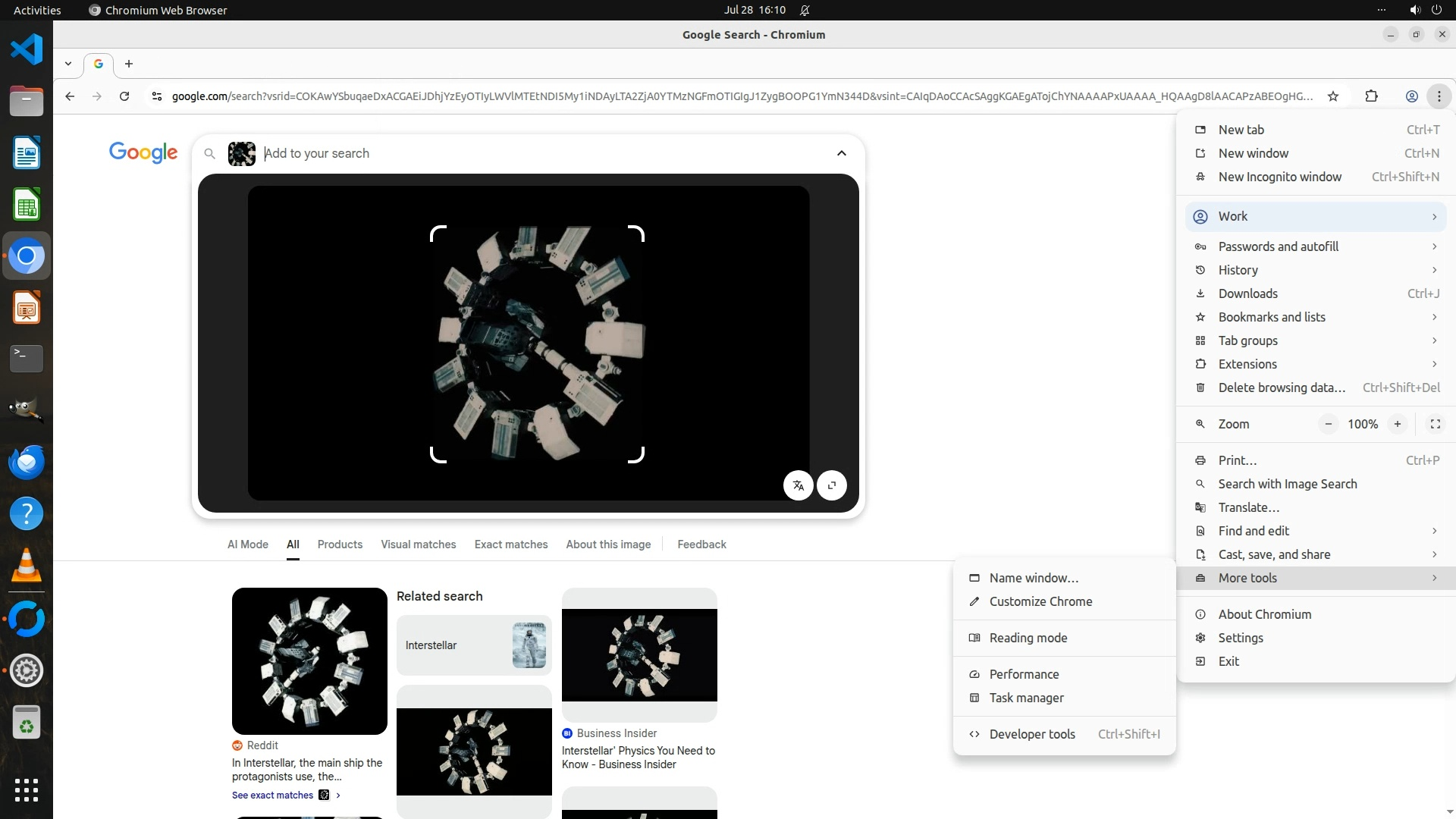Switch to the Visual matches tab
The height and width of the screenshot is (819, 1456).
pos(418,544)
